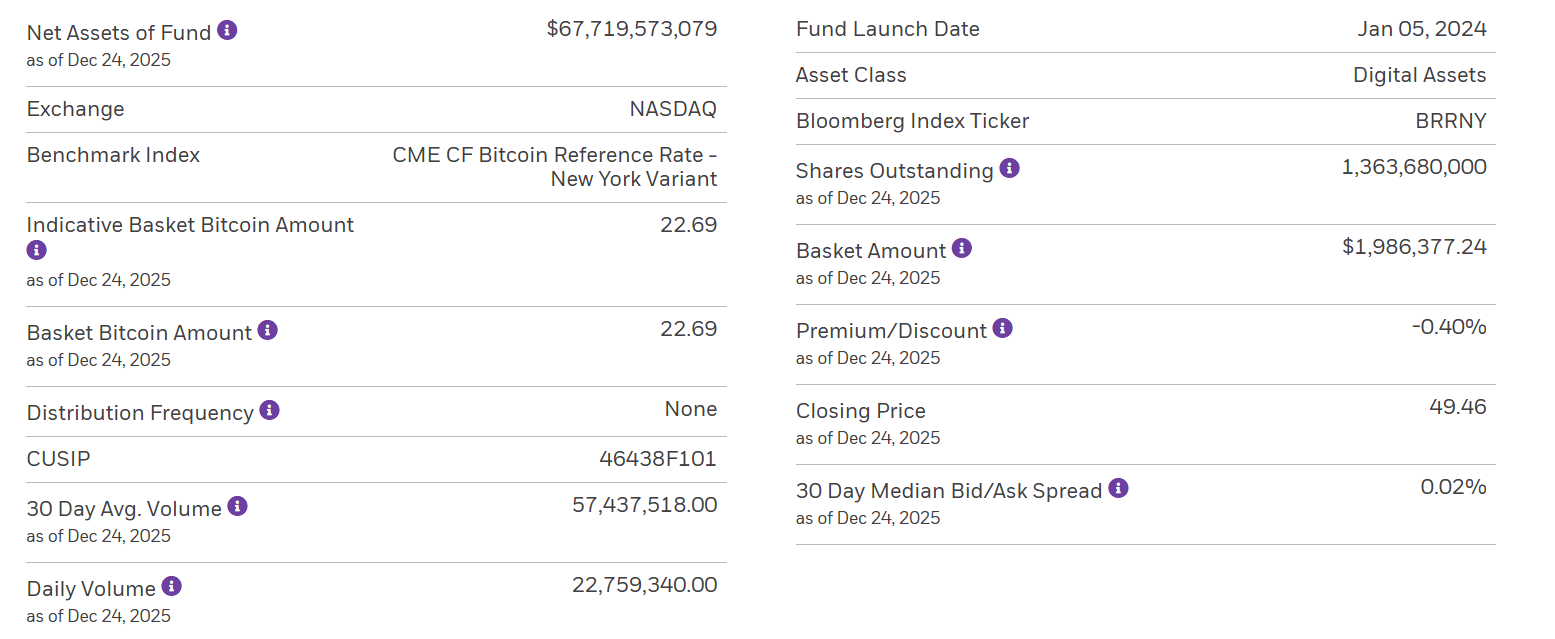This screenshot has height=639, width=1555.
Task: Select the closing price value 49.46
Action: click(1457, 407)
